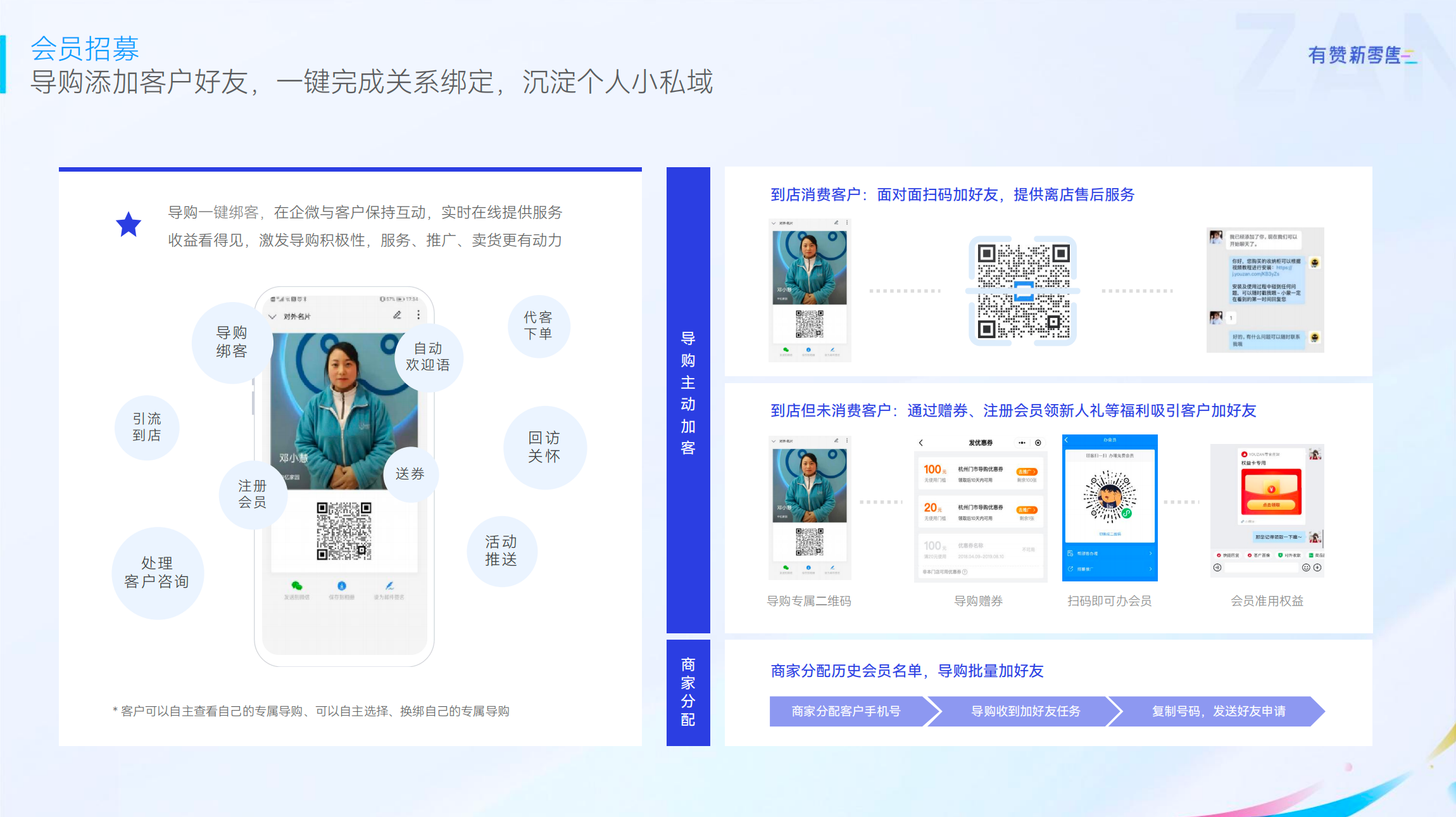Expand the 招募推广 row chevron
The image size is (1456, 817).
[1150, 569]
